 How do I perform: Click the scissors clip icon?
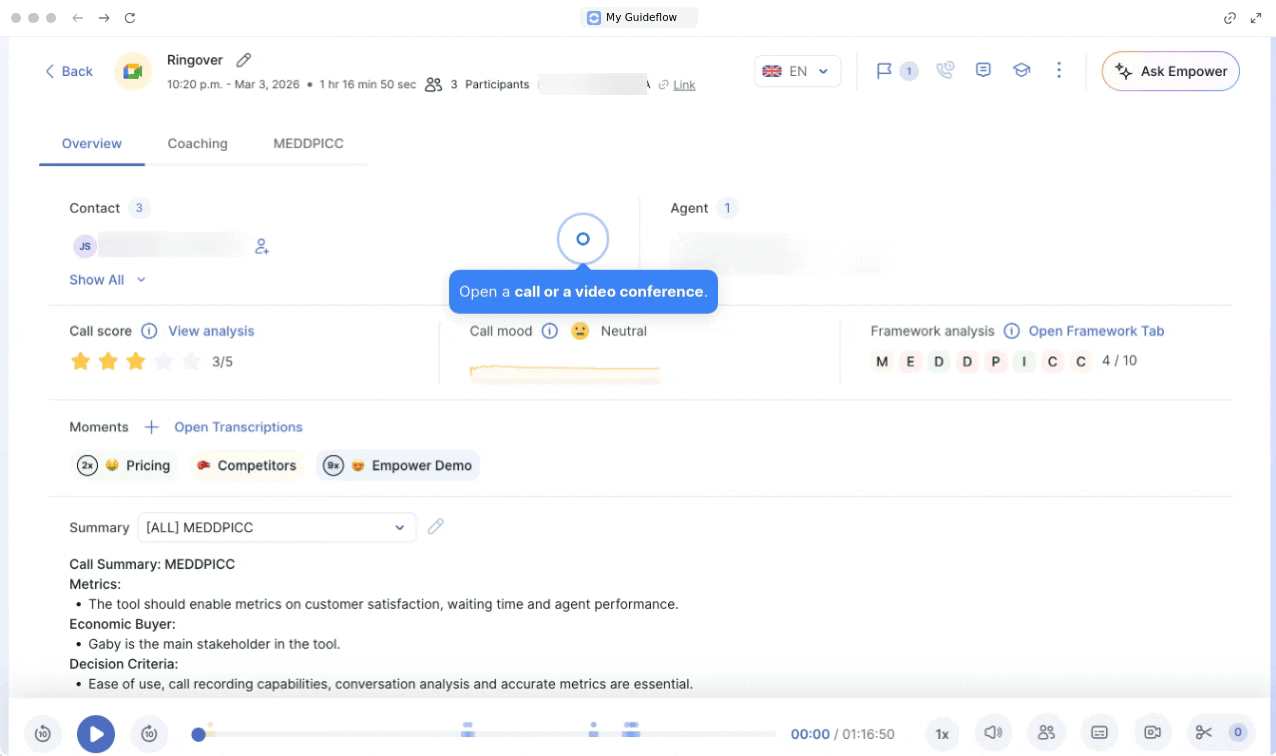[x=1204, y=733]
